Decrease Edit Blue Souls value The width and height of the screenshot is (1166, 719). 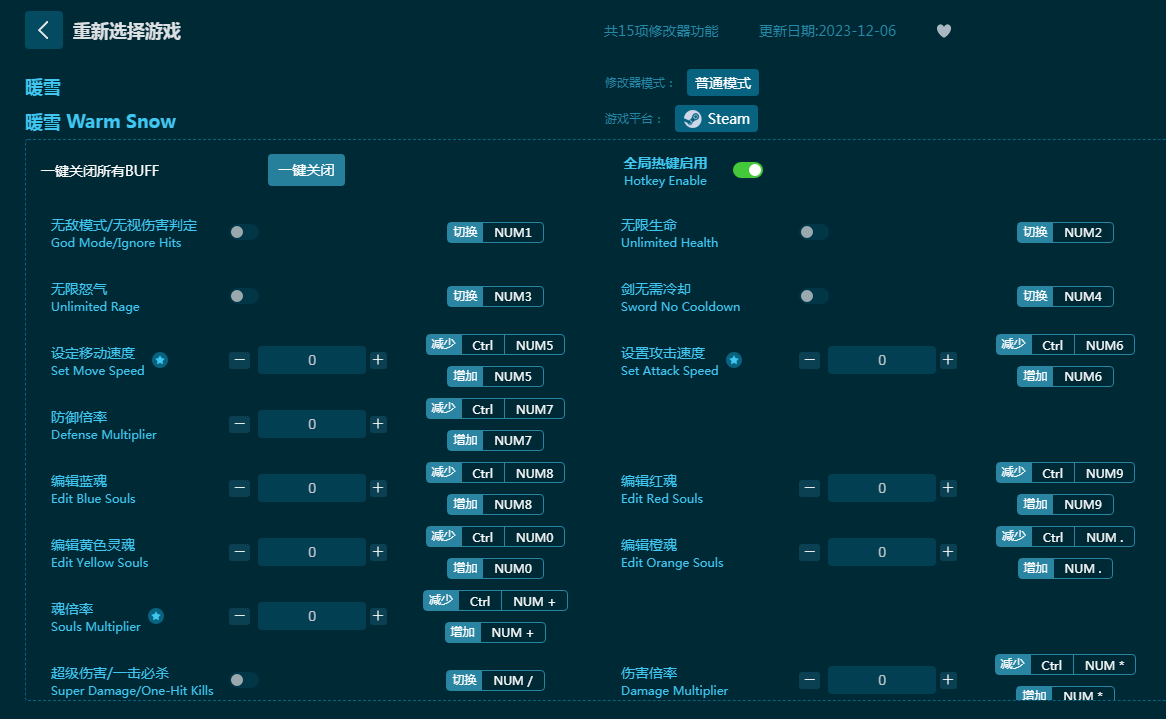239,488
